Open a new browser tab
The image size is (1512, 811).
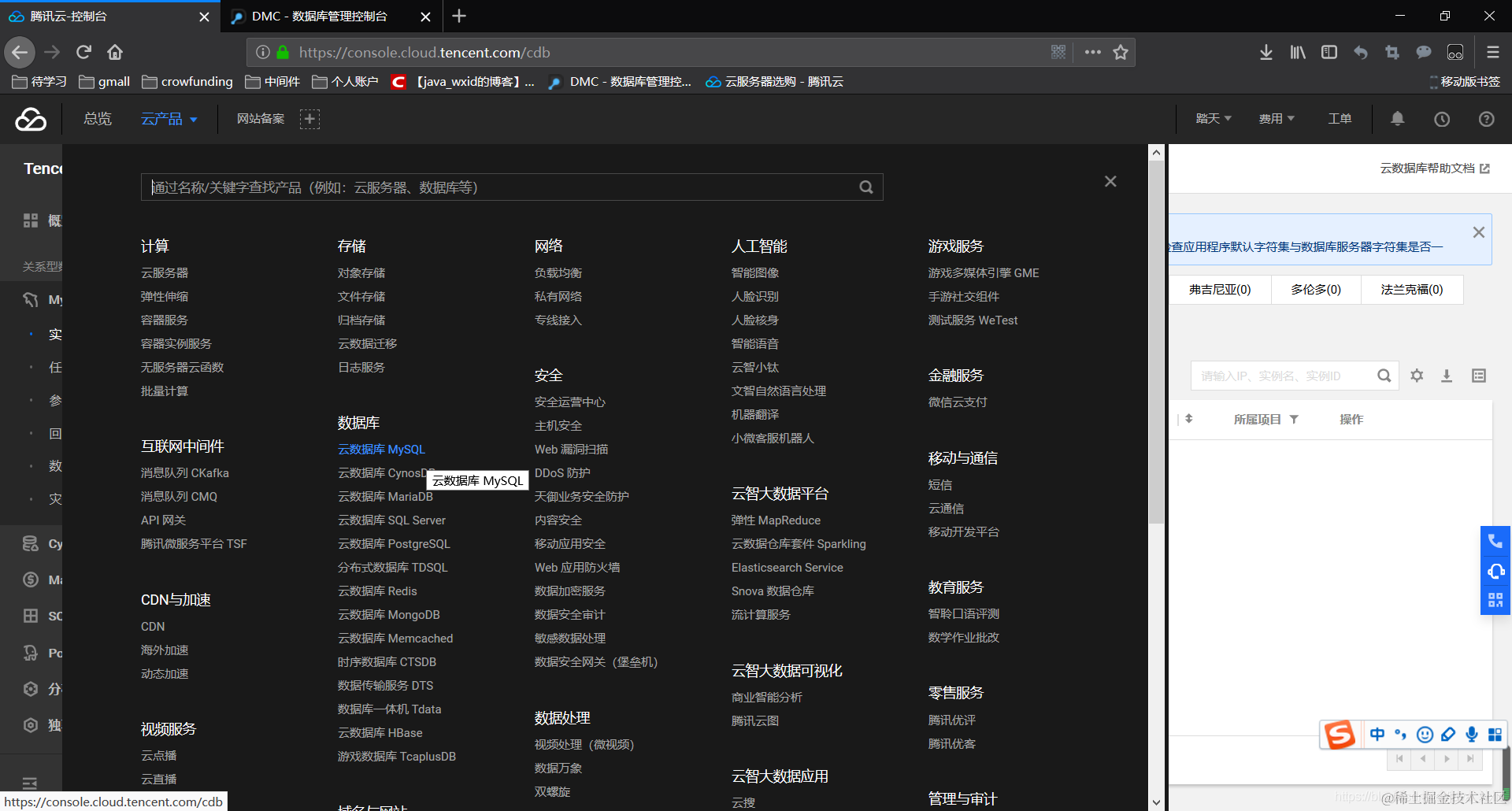459,17
